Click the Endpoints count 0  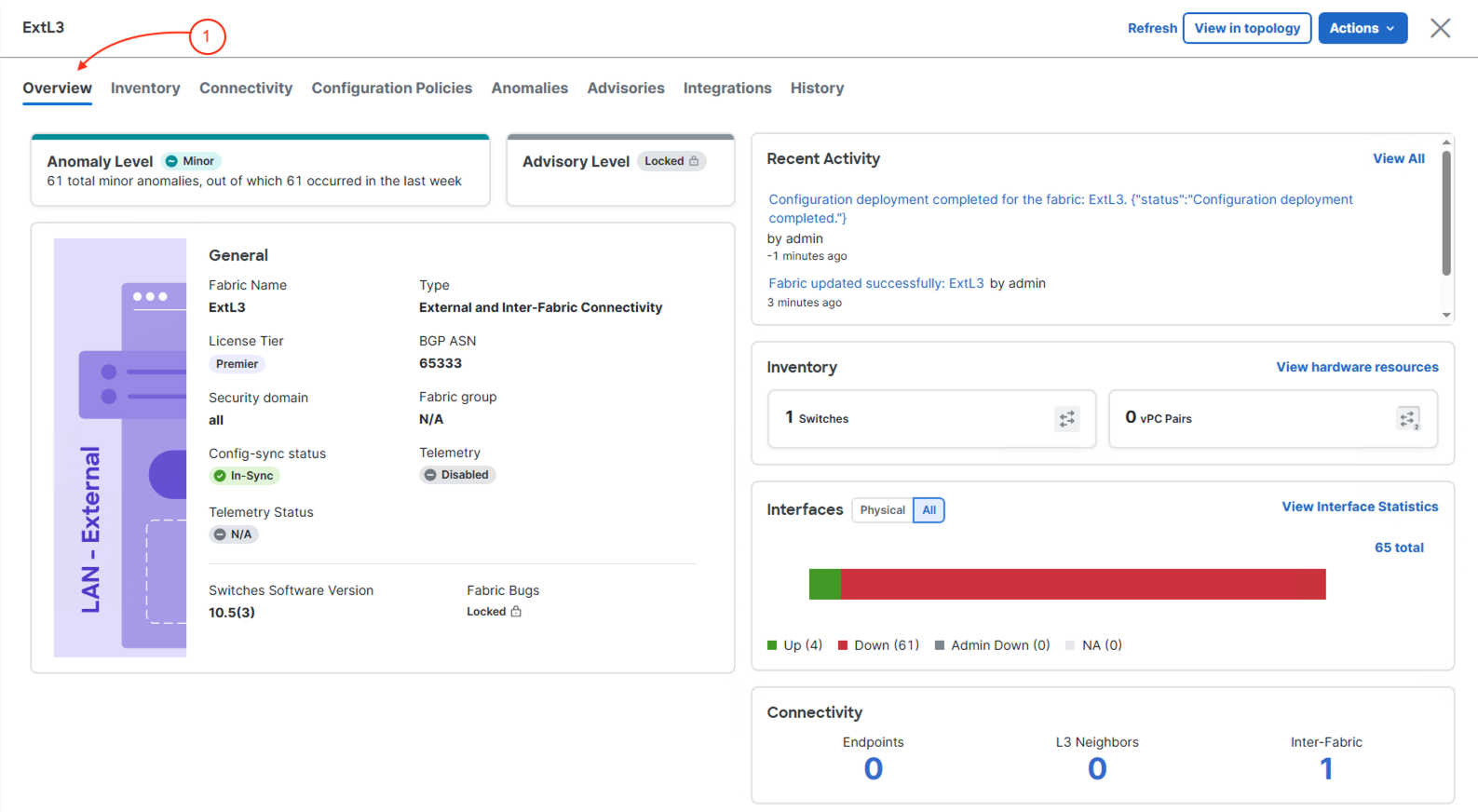(x=873, y=769)
